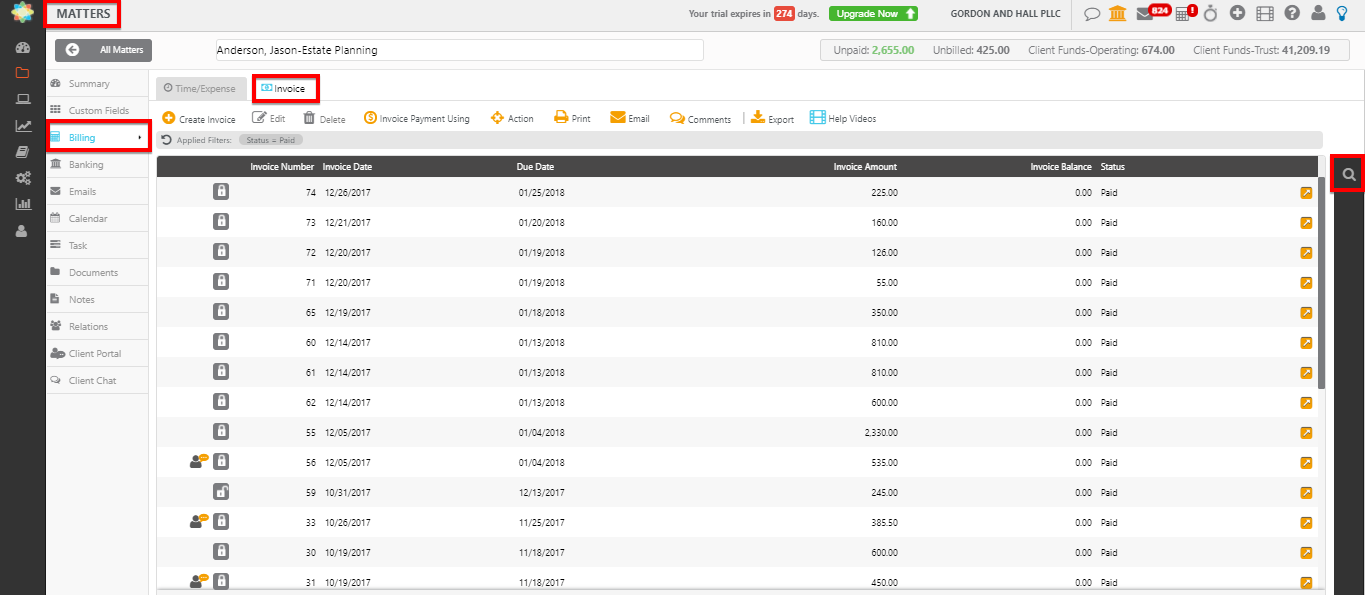Open the film strip videos icon in header
The height and width of the screenshot is (595, 1365).
[x=1265, y=14]
